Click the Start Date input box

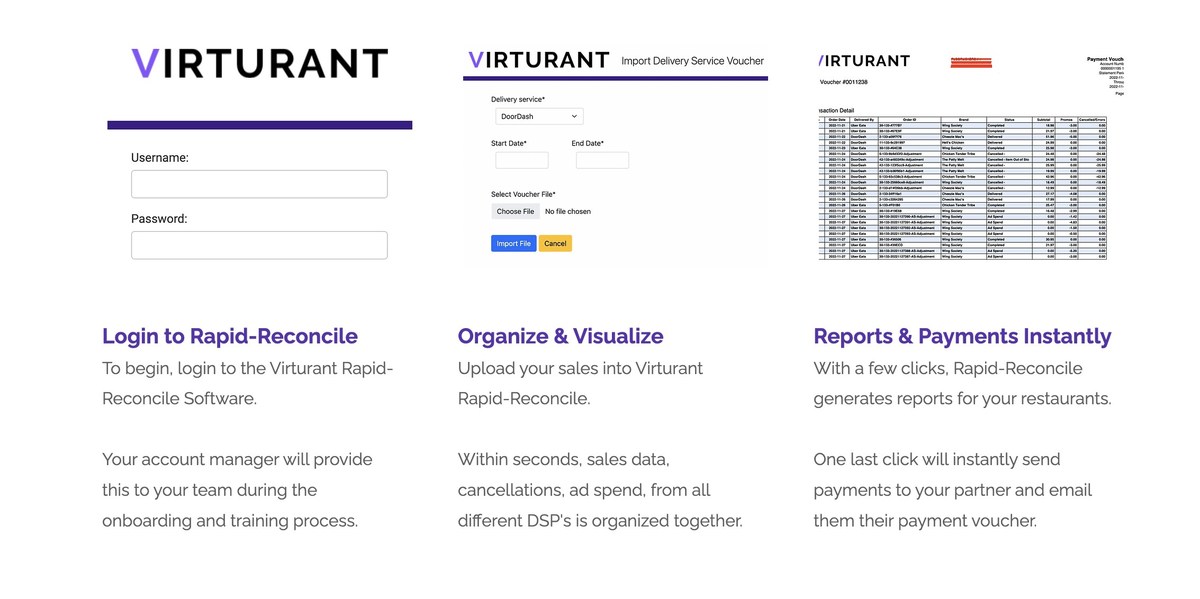coord(522,160)
